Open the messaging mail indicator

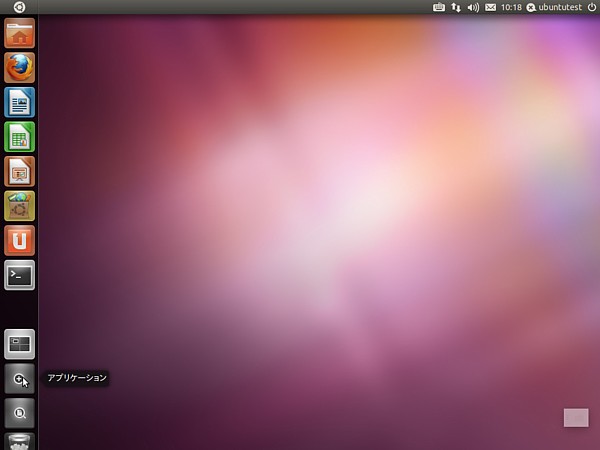pyautogui.click(x=491, y=7)
